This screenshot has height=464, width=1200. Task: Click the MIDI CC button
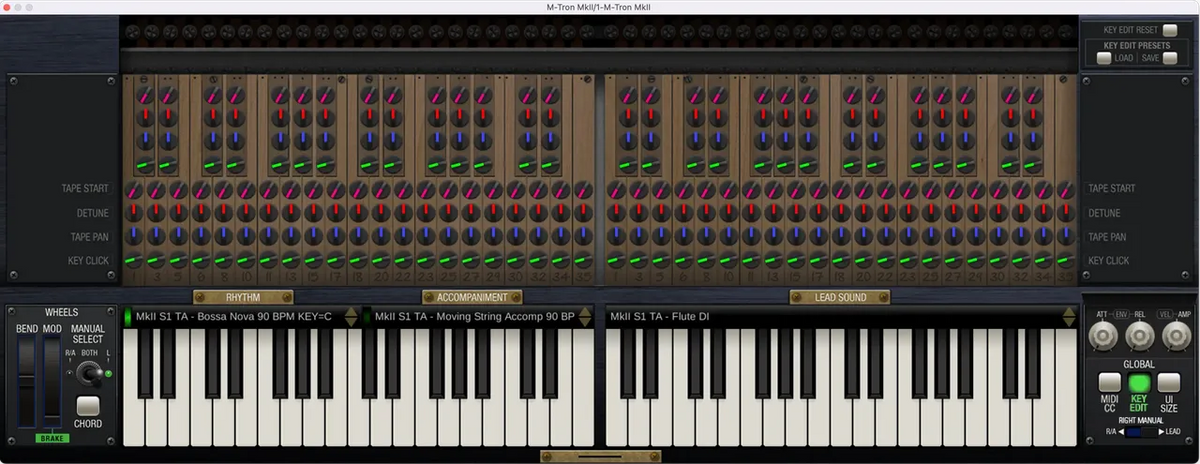(x=1110, y=382)
